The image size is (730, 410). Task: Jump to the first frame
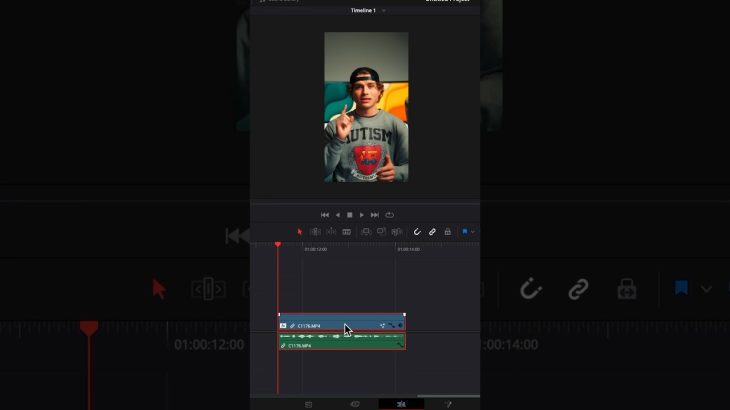tap(325, 215)
